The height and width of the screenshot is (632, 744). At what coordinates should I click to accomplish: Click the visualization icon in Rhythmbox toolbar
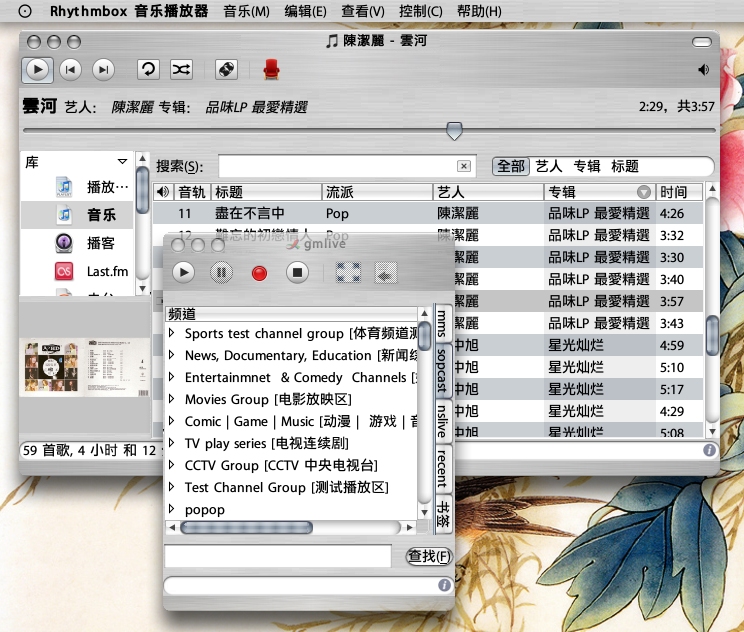coord(226,70)
